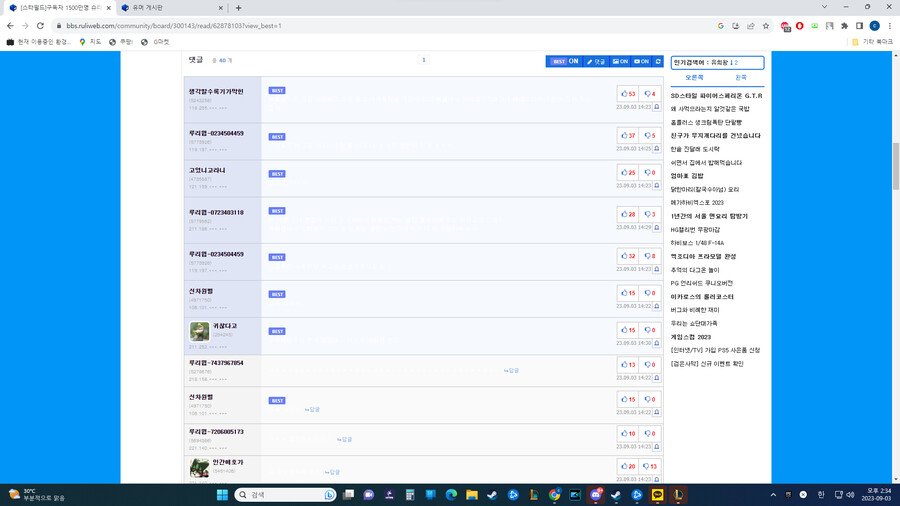Click the share page icon in address bar
The image size is (900, 506).
(x=751, y=26)
